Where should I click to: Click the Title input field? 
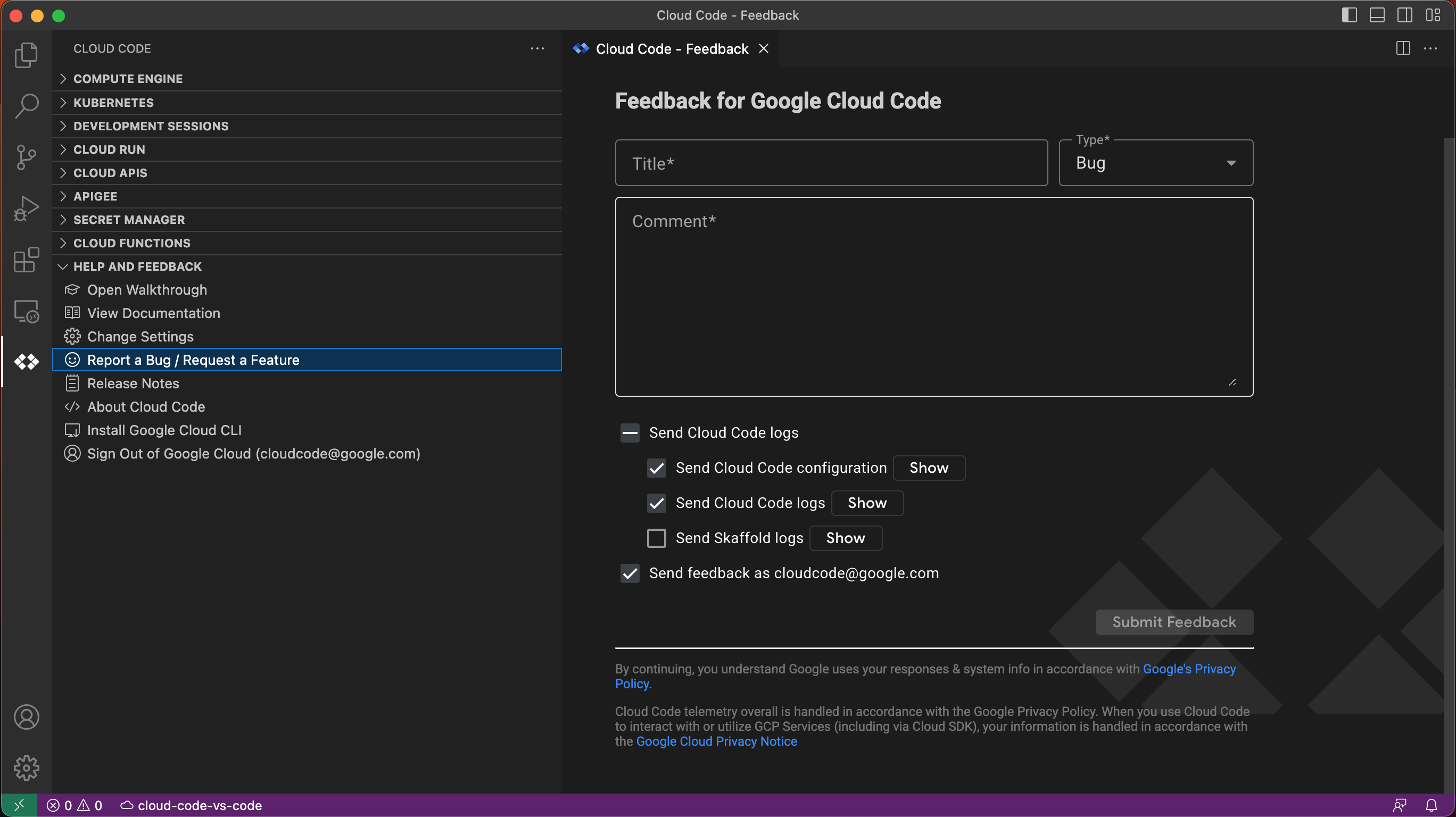(831, 163)
